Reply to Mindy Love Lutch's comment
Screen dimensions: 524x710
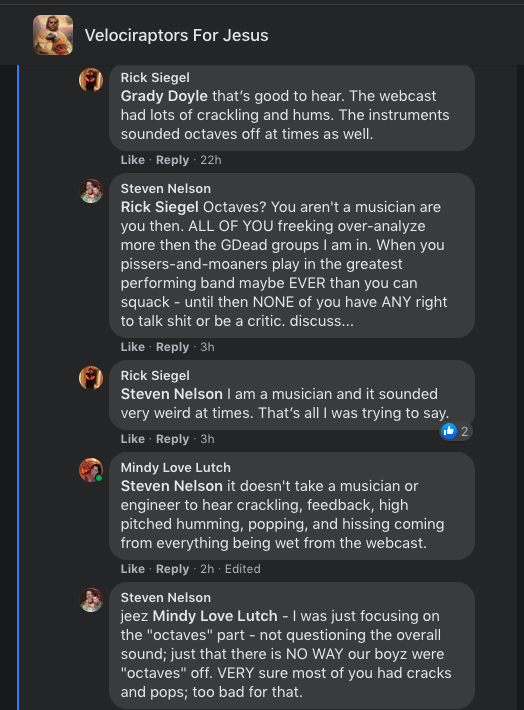[x=172, y=569]
